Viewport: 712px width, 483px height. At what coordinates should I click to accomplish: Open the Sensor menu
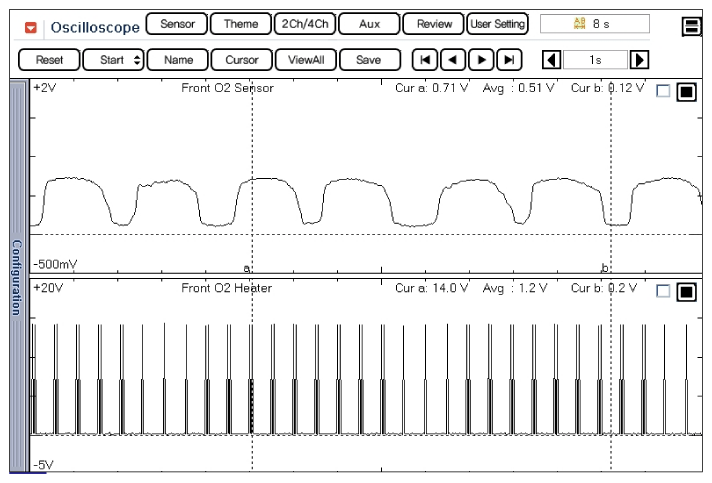(177, 24)
